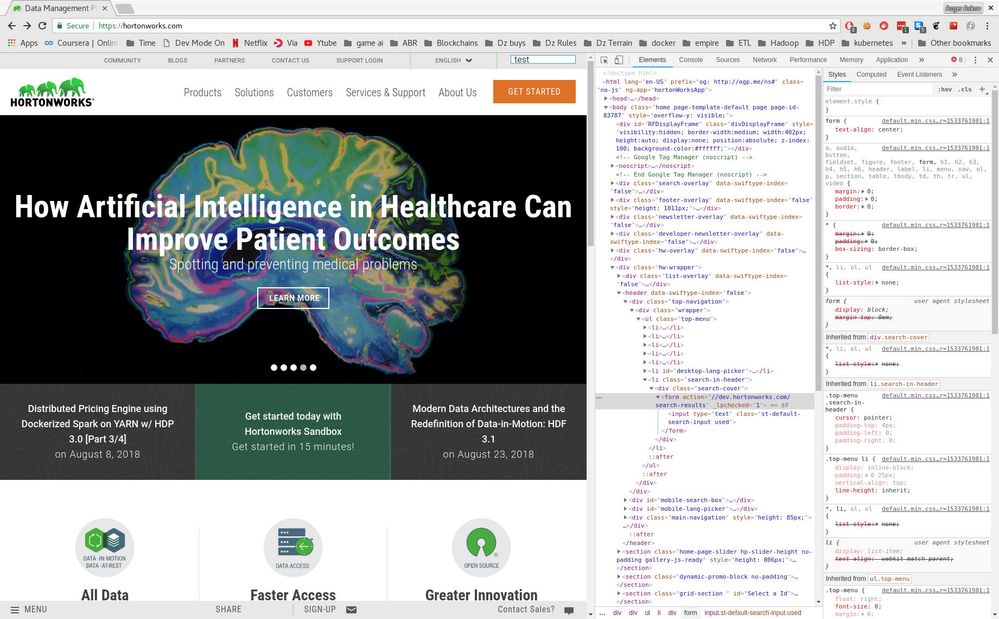
Task: Click the search field containing 'test'
Action: point(543,60)
